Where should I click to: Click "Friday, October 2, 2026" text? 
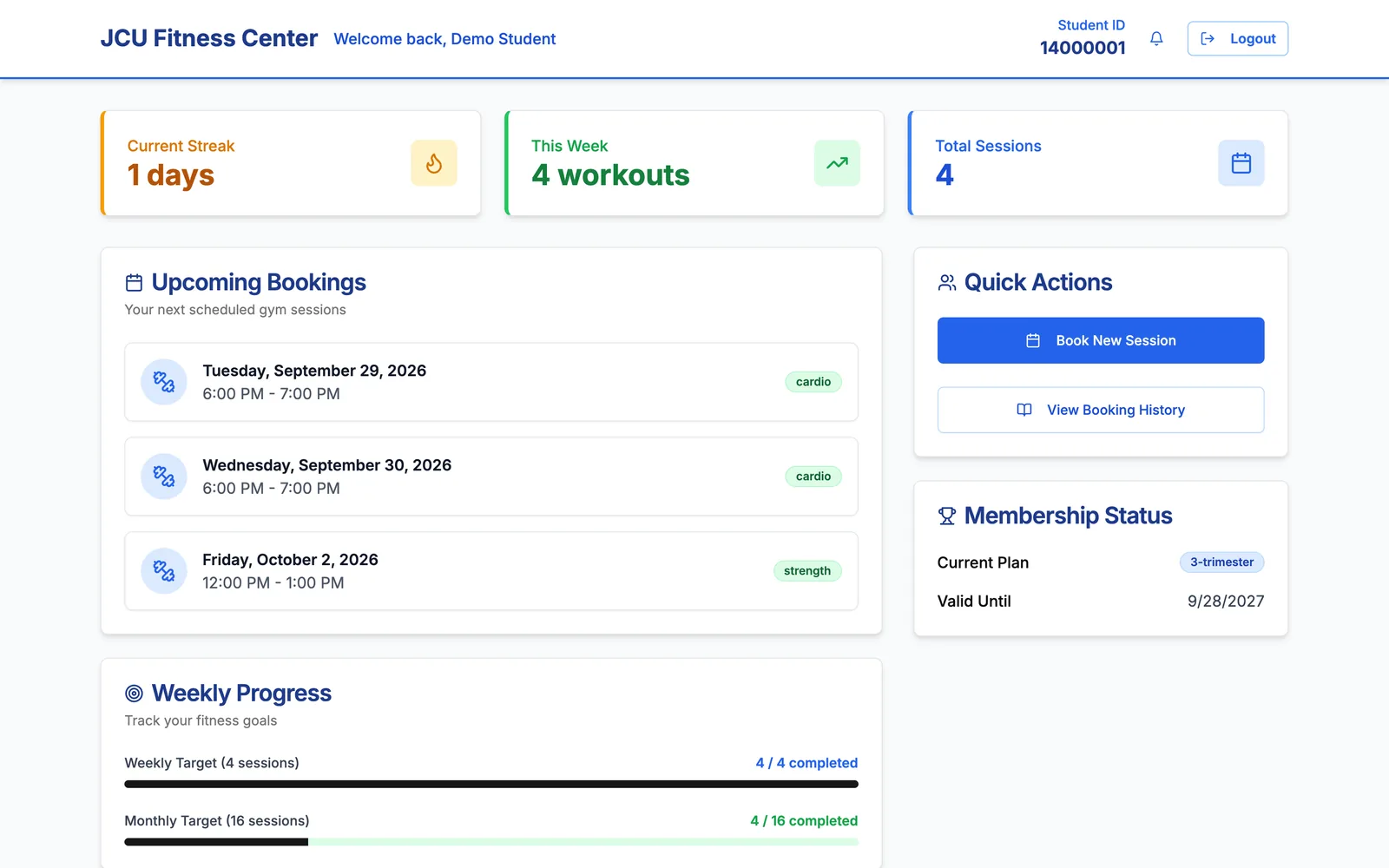[290, 560]
